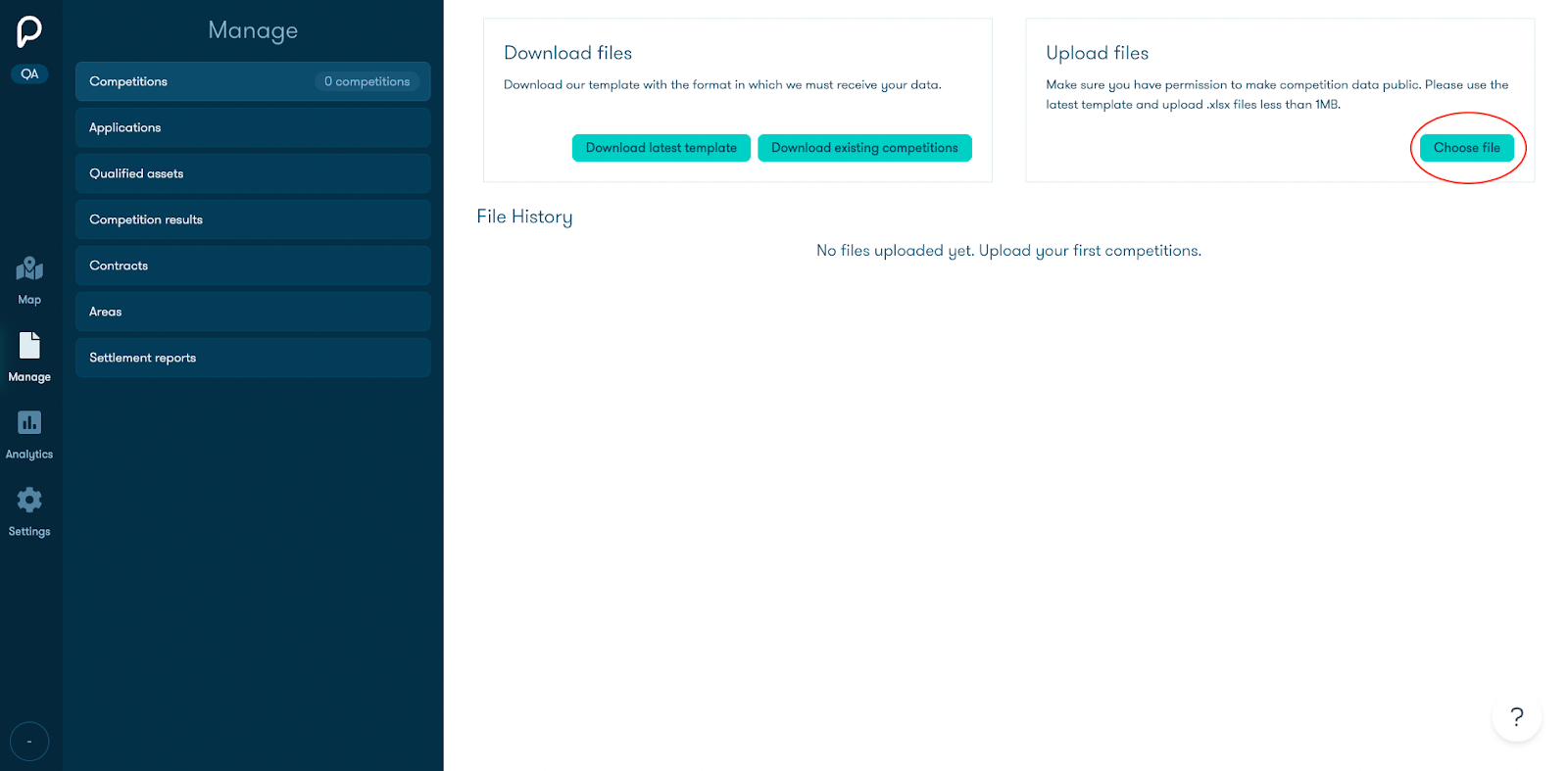Click the Download latest template button
Screen dimensions: 1568x771
[661, 148]
